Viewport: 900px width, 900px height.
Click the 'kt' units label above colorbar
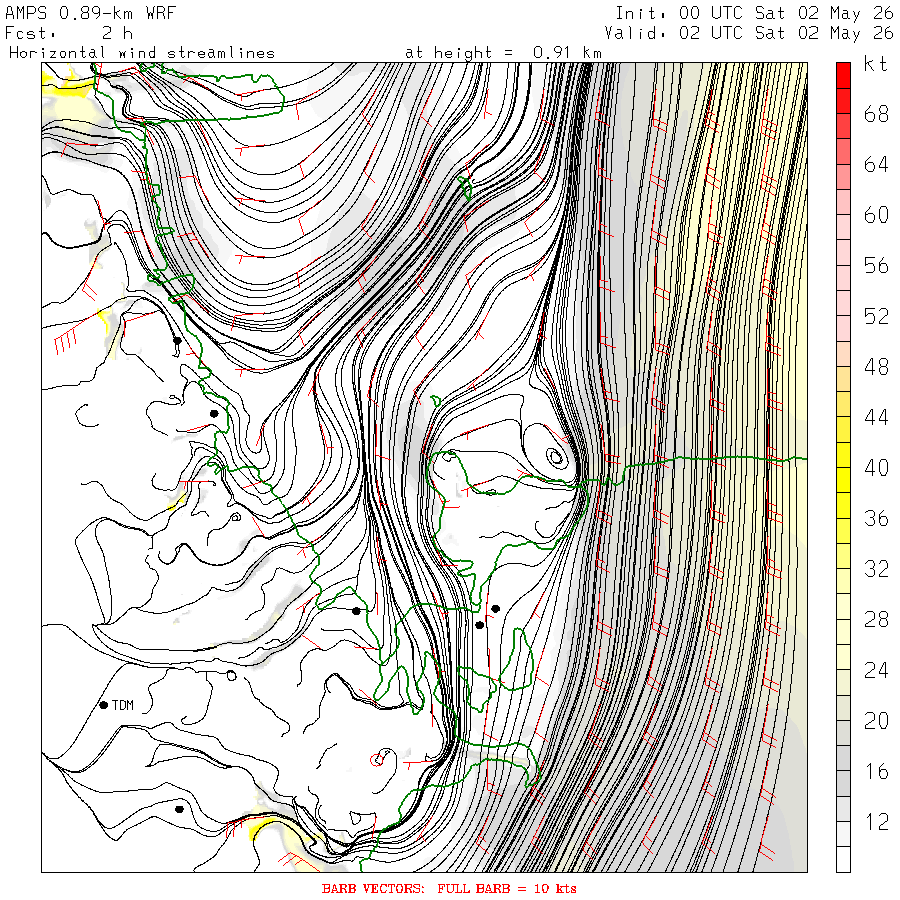(x=875, y=64)
